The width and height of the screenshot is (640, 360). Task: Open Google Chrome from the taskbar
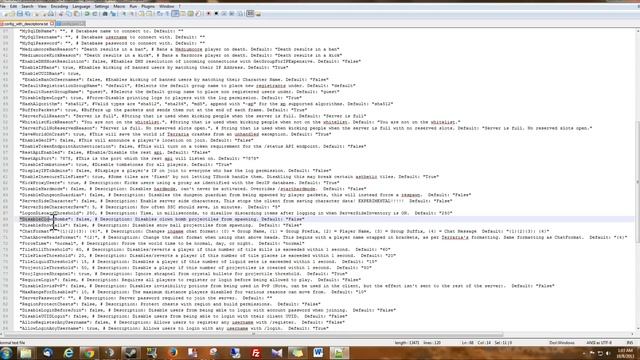[89, 353]
